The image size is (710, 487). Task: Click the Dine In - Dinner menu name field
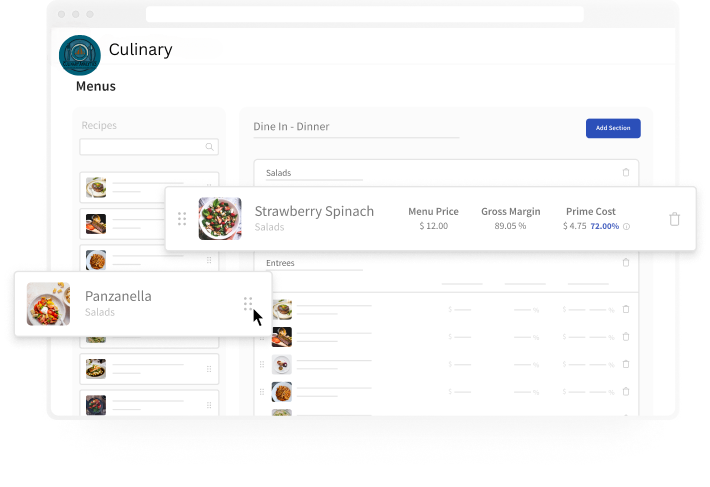coord(356,127)
